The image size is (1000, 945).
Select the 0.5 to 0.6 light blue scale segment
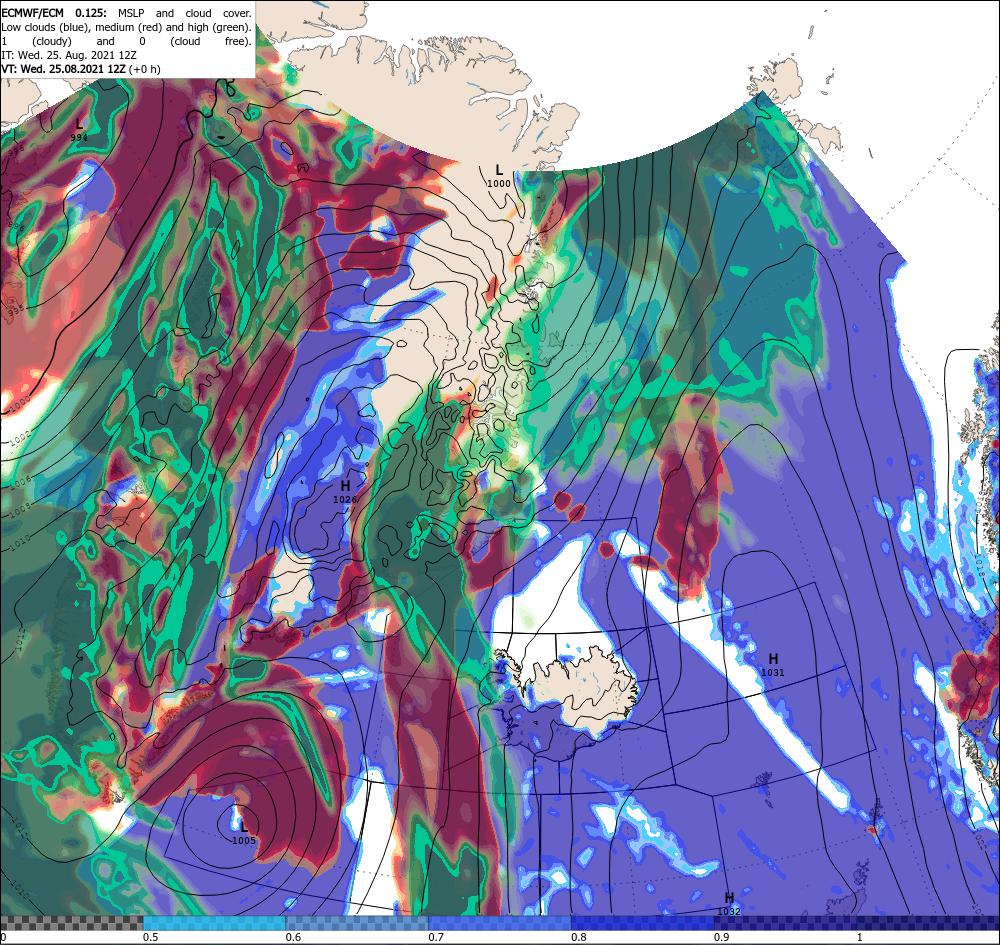[x=214, y=923]
